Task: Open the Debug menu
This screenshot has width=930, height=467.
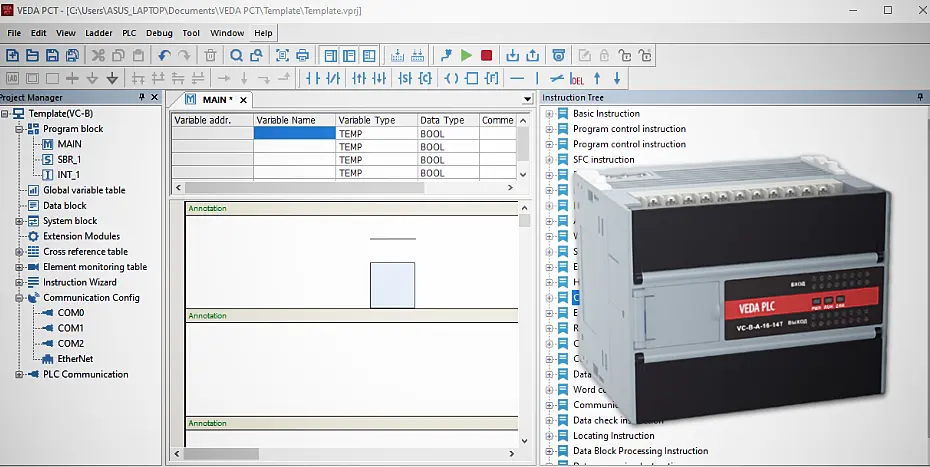Action: point(160,33)
